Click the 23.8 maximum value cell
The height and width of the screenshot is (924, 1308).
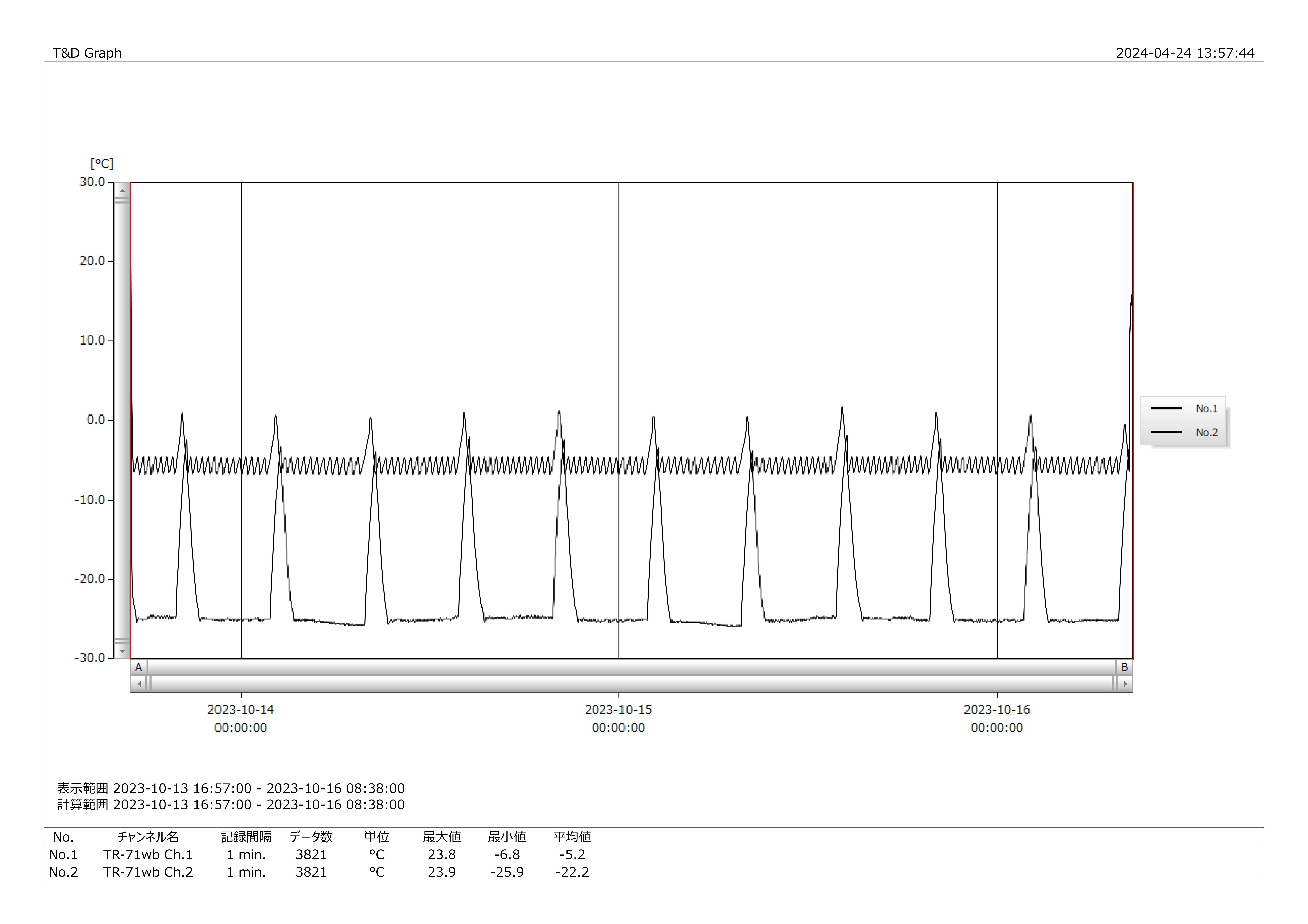coord(442,854)
